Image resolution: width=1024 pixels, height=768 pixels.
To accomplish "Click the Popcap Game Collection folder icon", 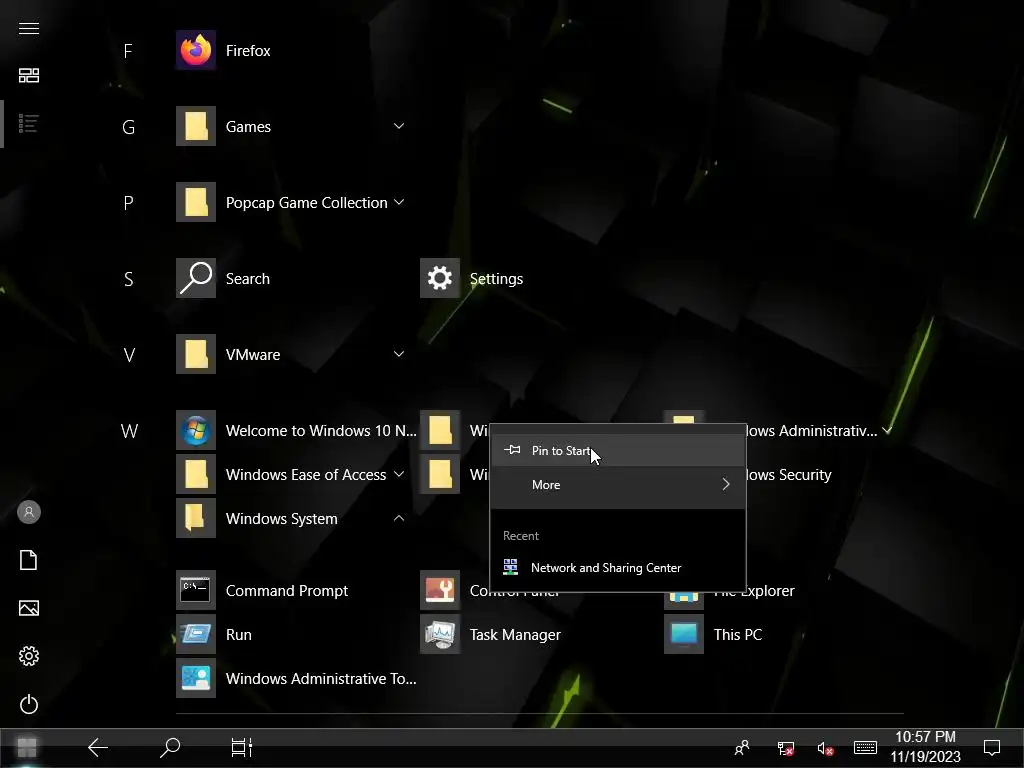I will [x=195, y=202].
